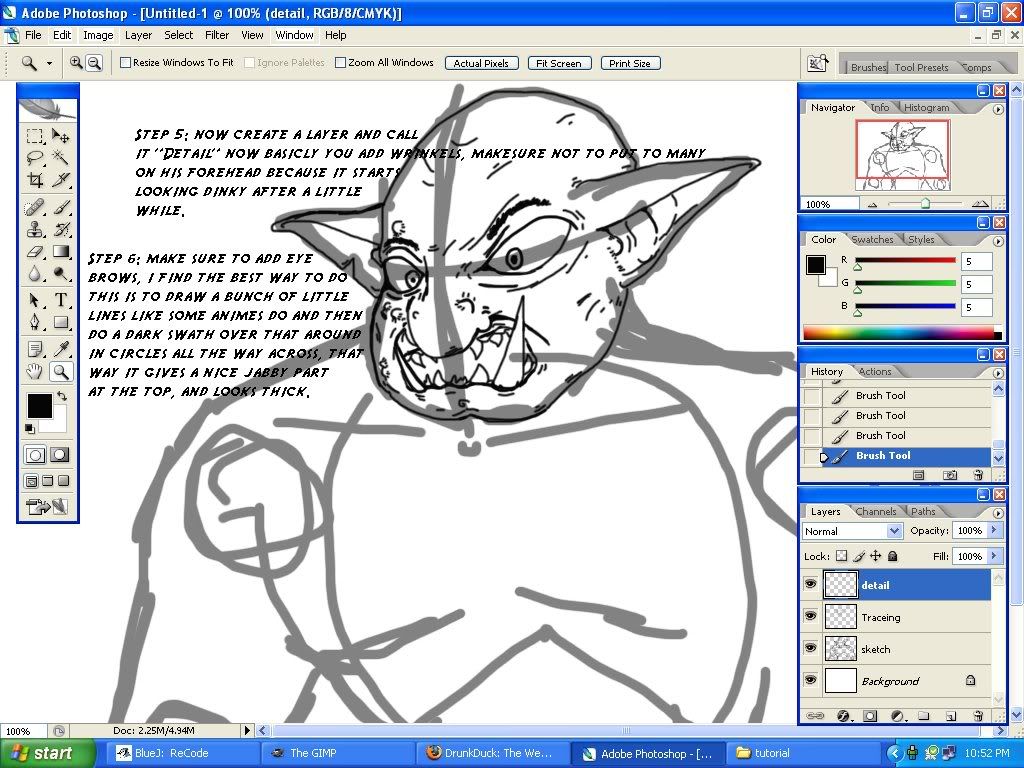Viewport: 1024px width, 768px height.
Task: Select the Rectangular Marquee tool
Action: [x=35, y=136]
